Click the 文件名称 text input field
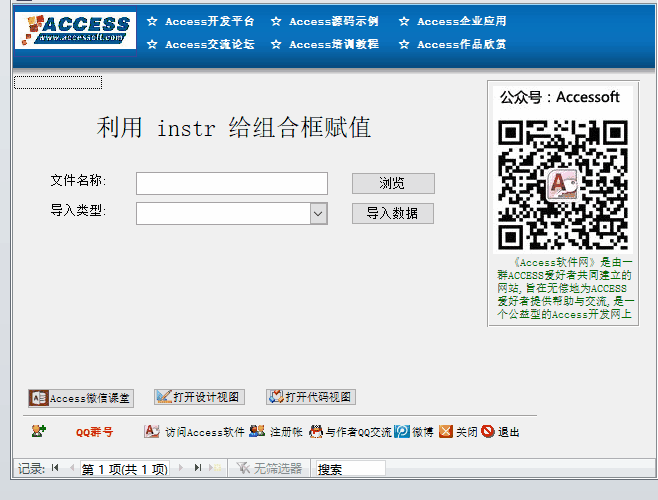Viewport: 658px width, 500px height. 232,183
